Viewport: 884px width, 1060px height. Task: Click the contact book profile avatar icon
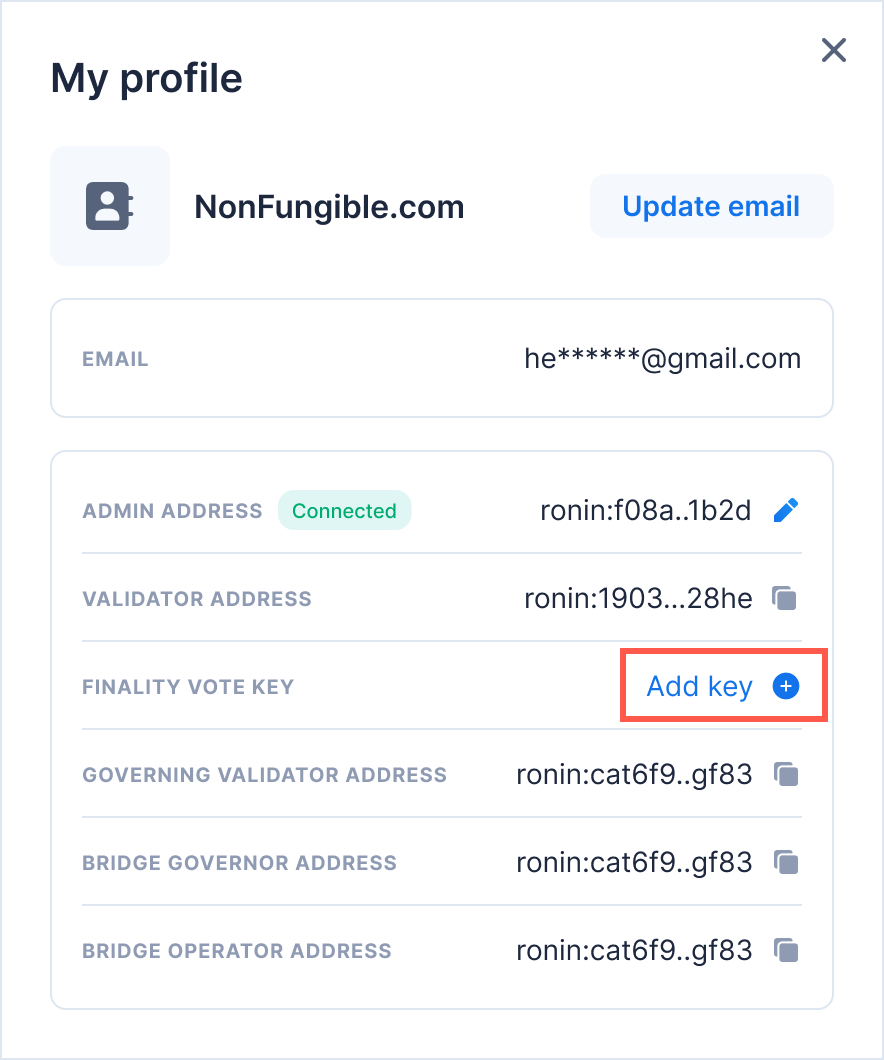(109, 206)
